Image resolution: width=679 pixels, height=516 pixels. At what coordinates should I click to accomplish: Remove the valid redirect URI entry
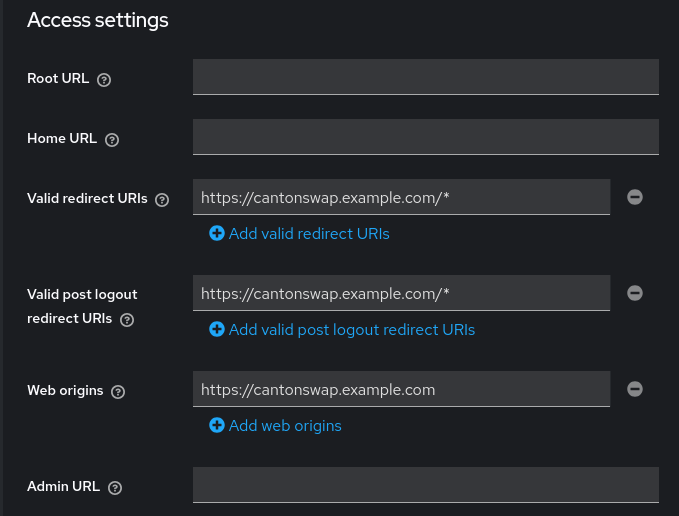tap(635, 197)
